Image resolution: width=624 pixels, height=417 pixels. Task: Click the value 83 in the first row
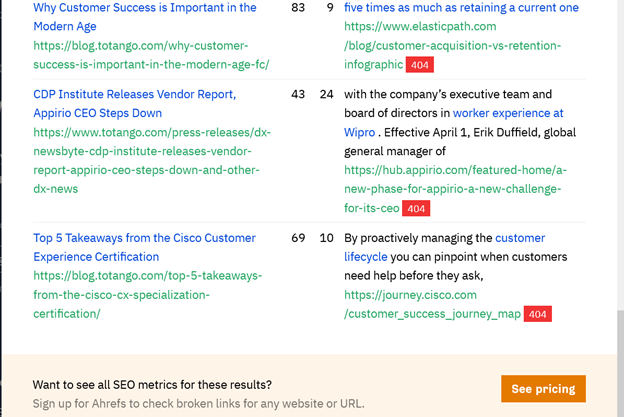point(298,8)
